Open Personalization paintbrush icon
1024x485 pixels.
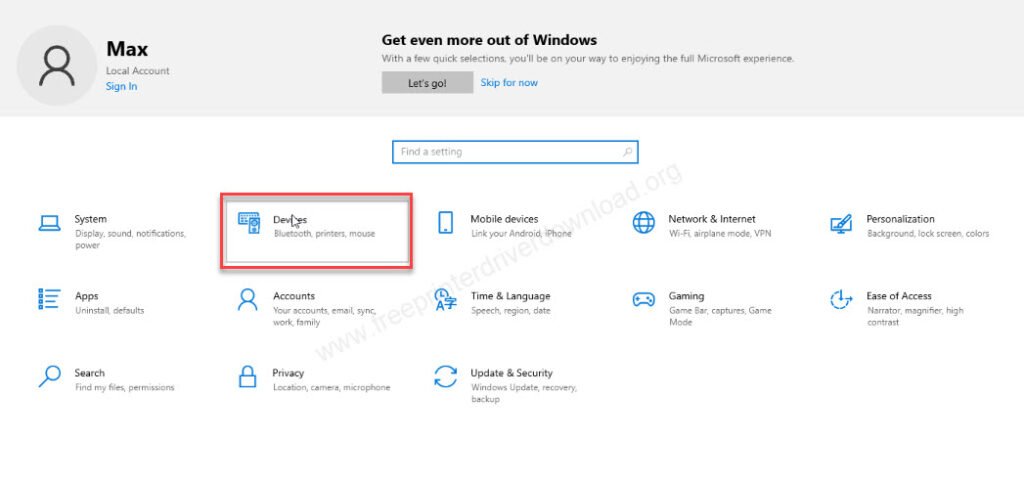click(x=841, y=223)
